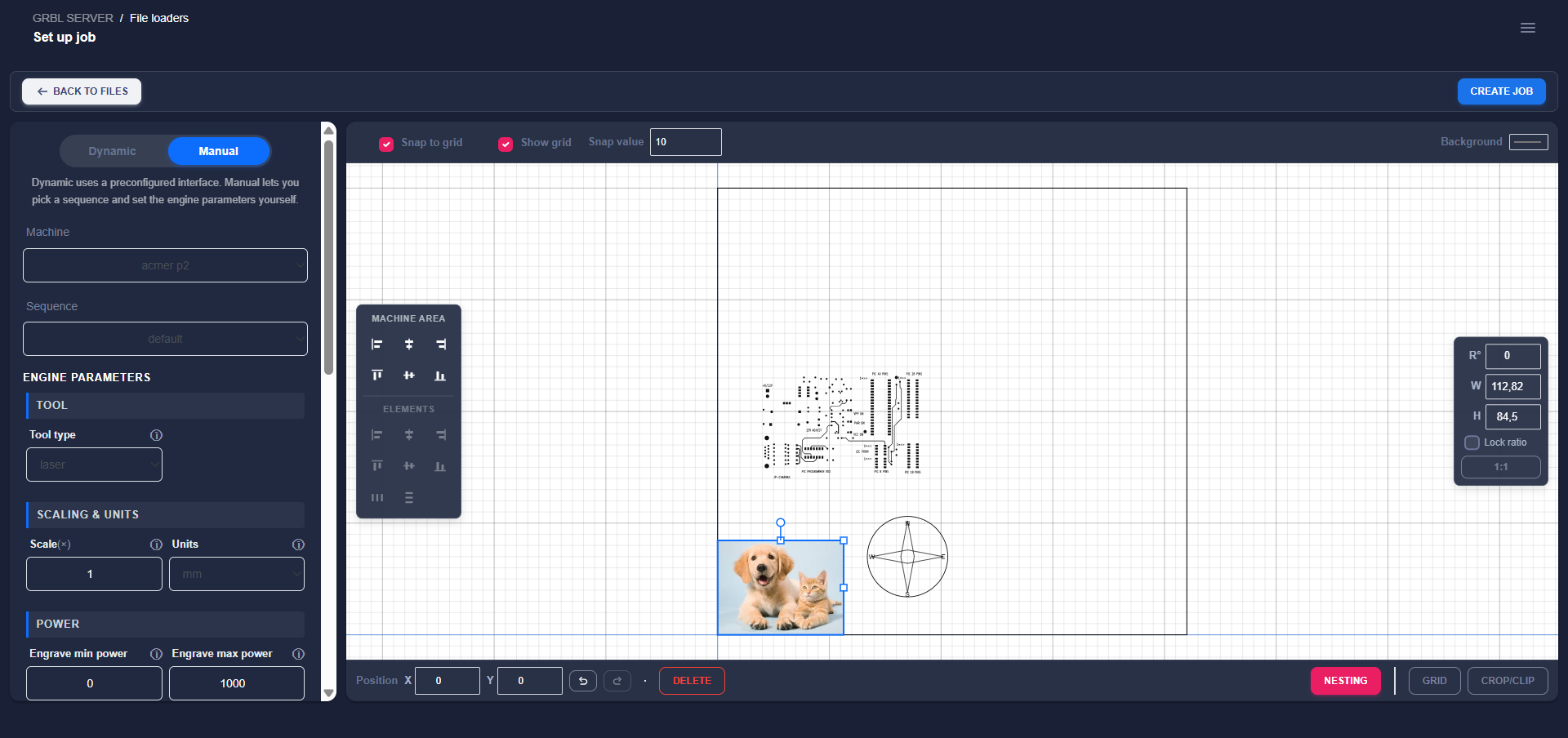Click the Snap value input field

686,142
